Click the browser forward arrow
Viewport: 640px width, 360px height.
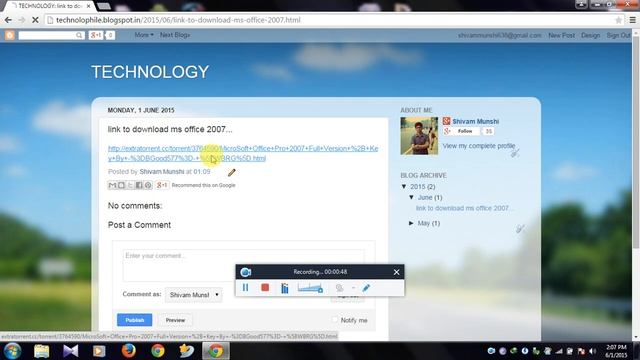click(22, 20)
